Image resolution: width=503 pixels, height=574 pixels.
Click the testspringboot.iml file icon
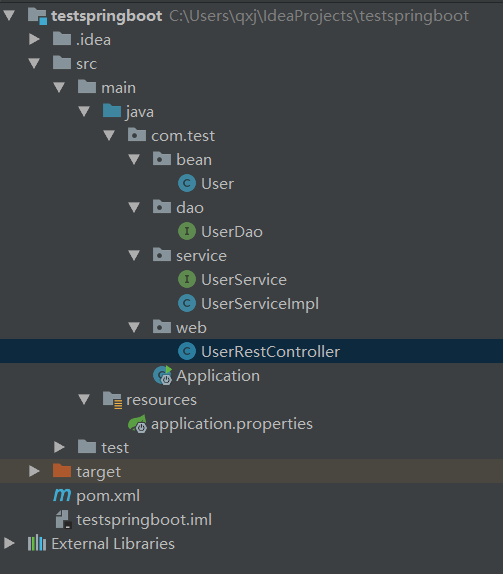click(63, 519)
